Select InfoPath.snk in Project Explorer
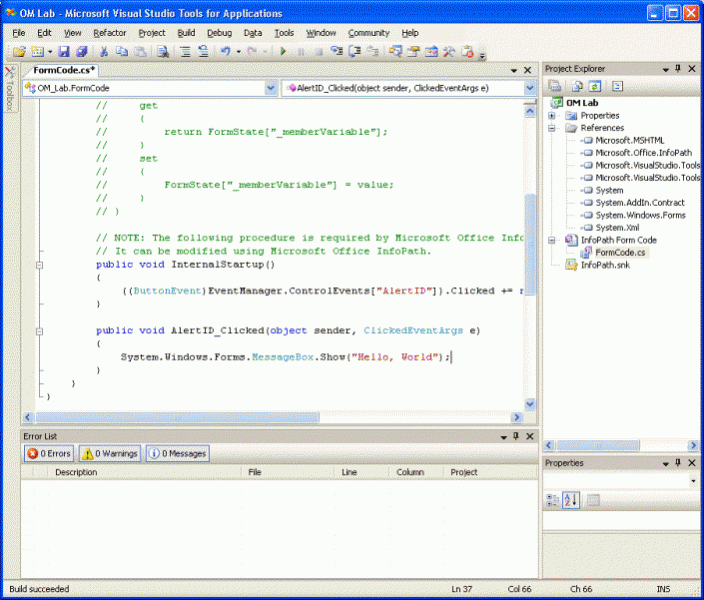 [x=605, y=265]
